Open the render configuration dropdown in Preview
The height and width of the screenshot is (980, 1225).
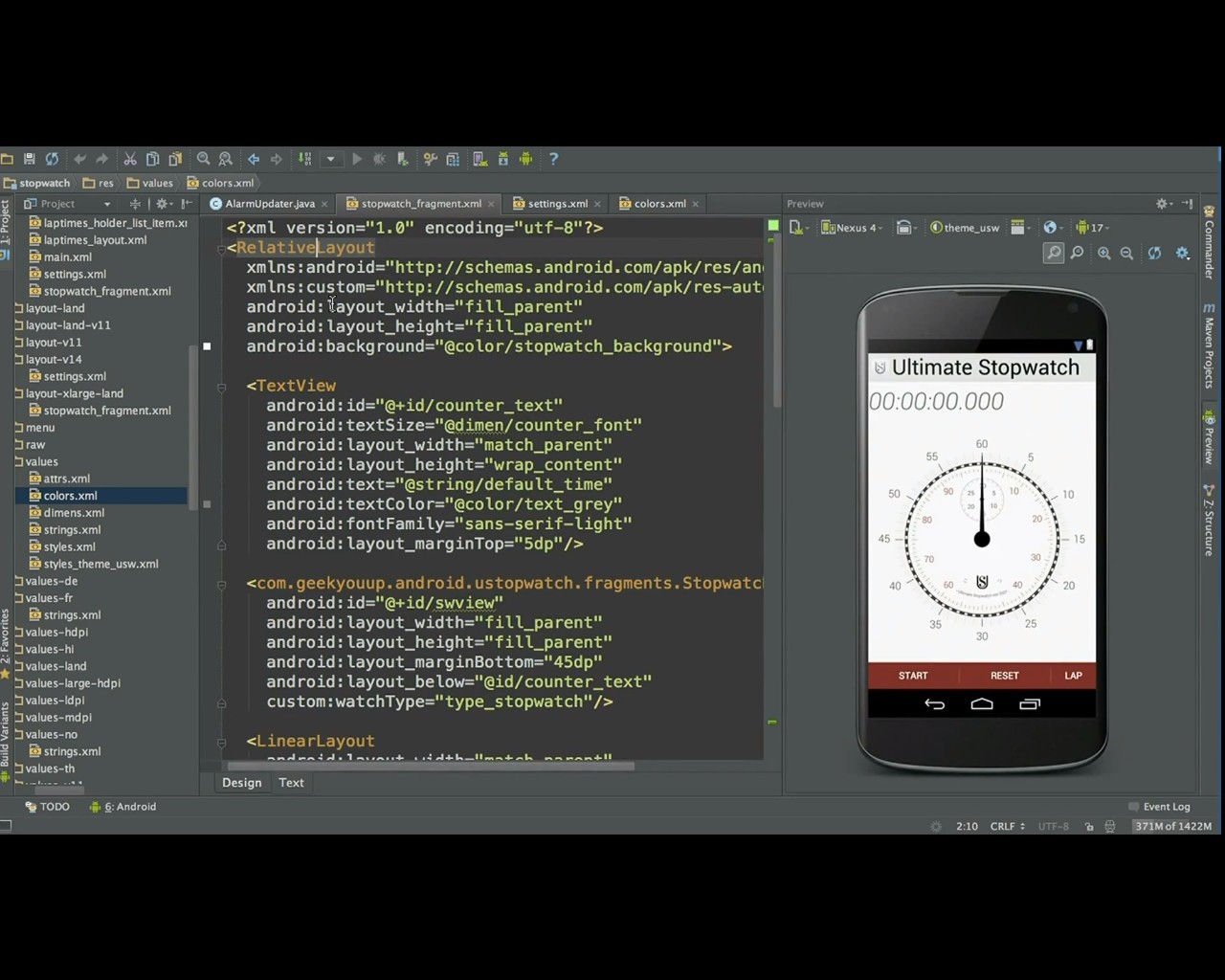coord(1019,228)
